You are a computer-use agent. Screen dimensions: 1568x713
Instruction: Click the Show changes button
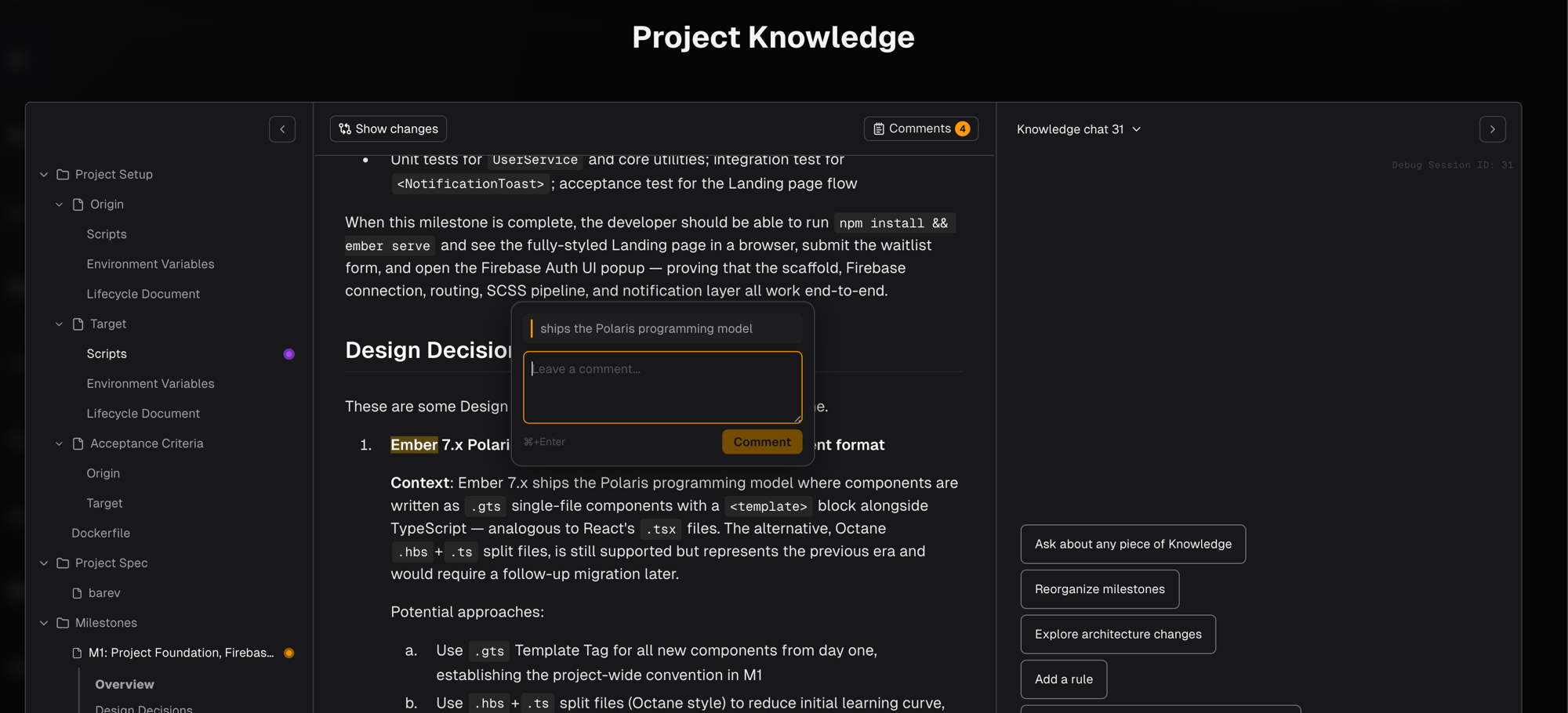[388, 128]
